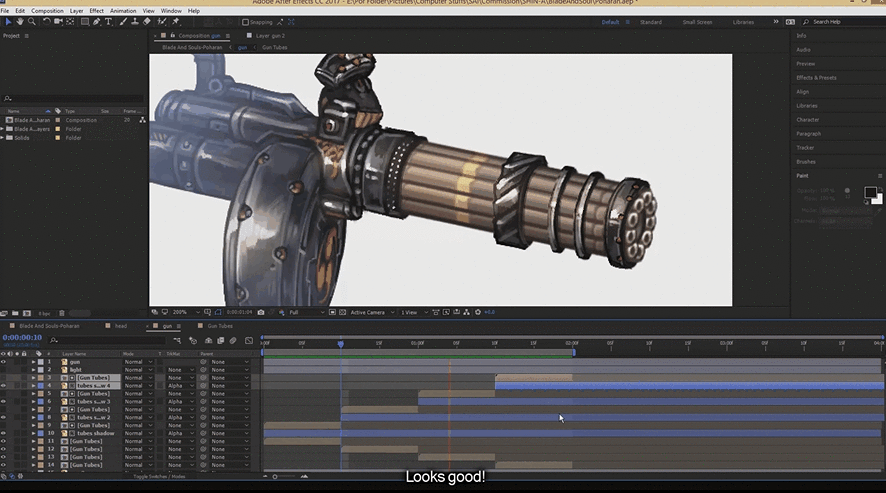The width and height of the screenshot is (886, 493).
Task: Toggle visibility of tubes shadow layer
Action: 3,433
